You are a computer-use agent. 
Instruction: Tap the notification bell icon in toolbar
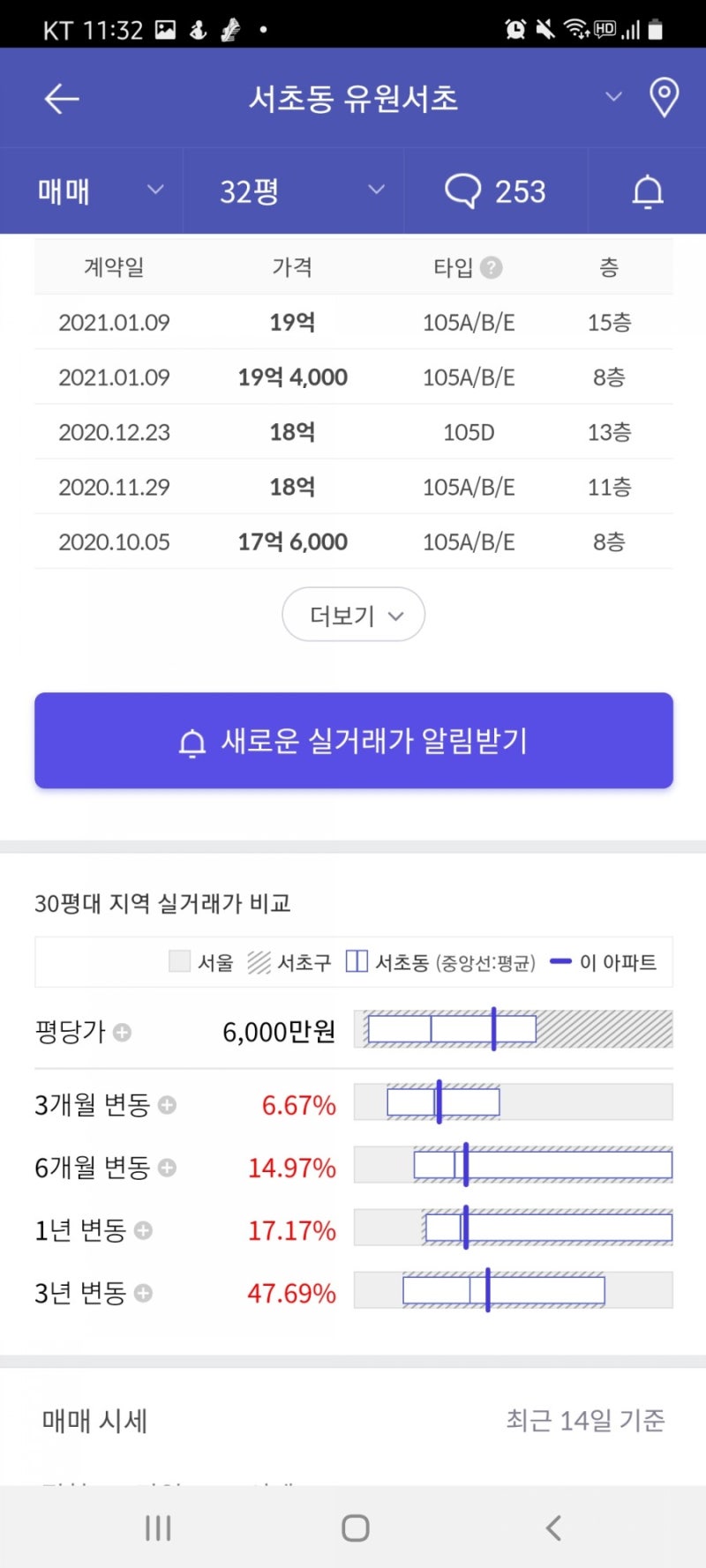(x=647, y=191)
